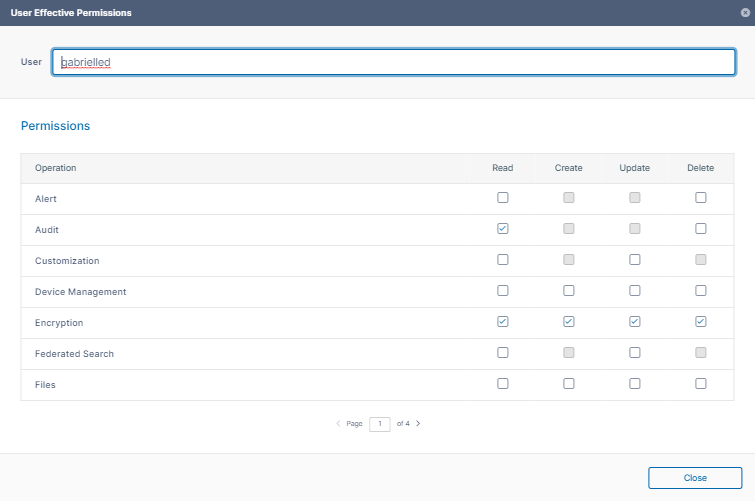
Task: Uncheck Audit Read checkbox
Action: [503, 228]
